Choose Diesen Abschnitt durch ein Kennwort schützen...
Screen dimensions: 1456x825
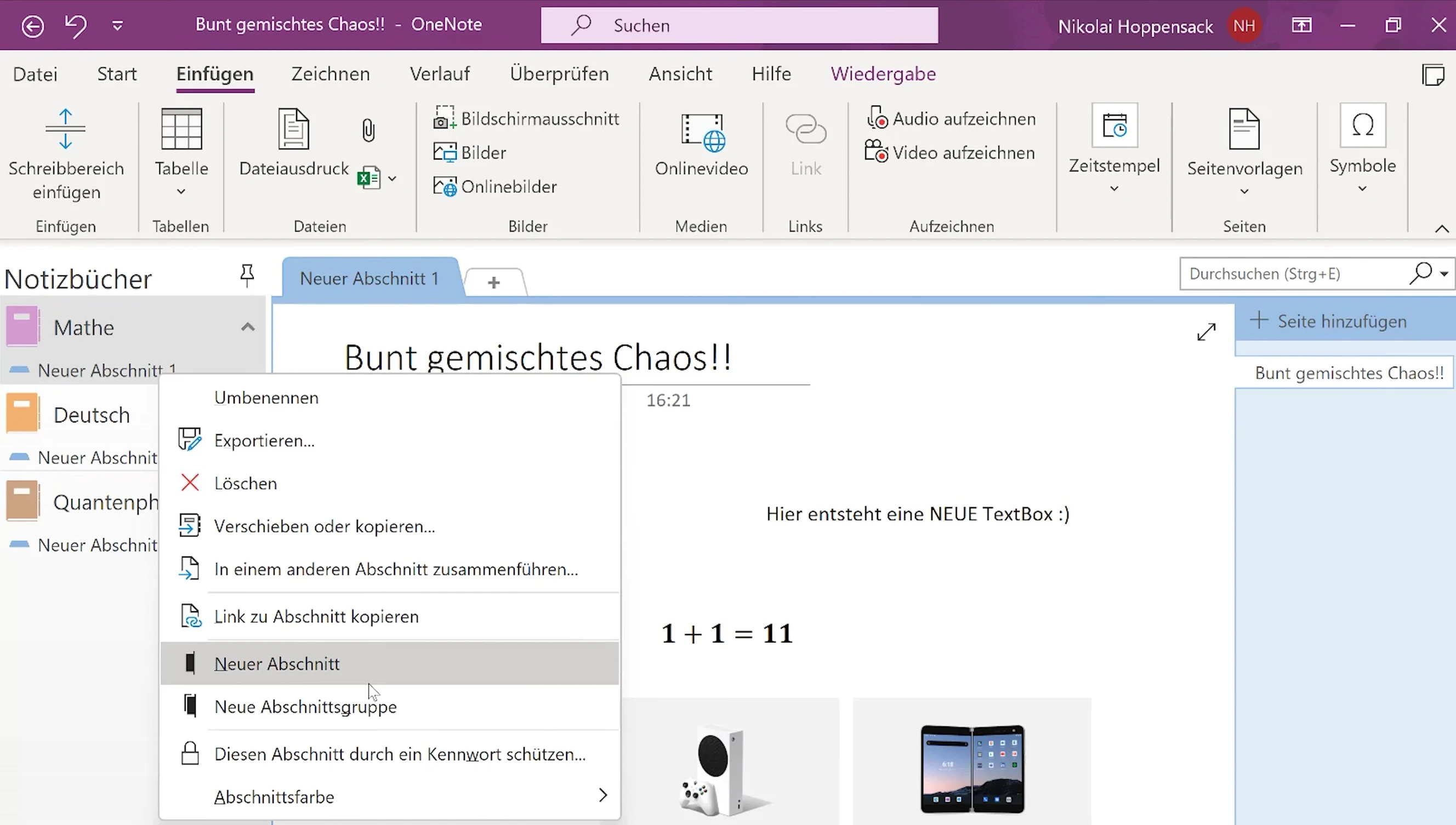390,754
